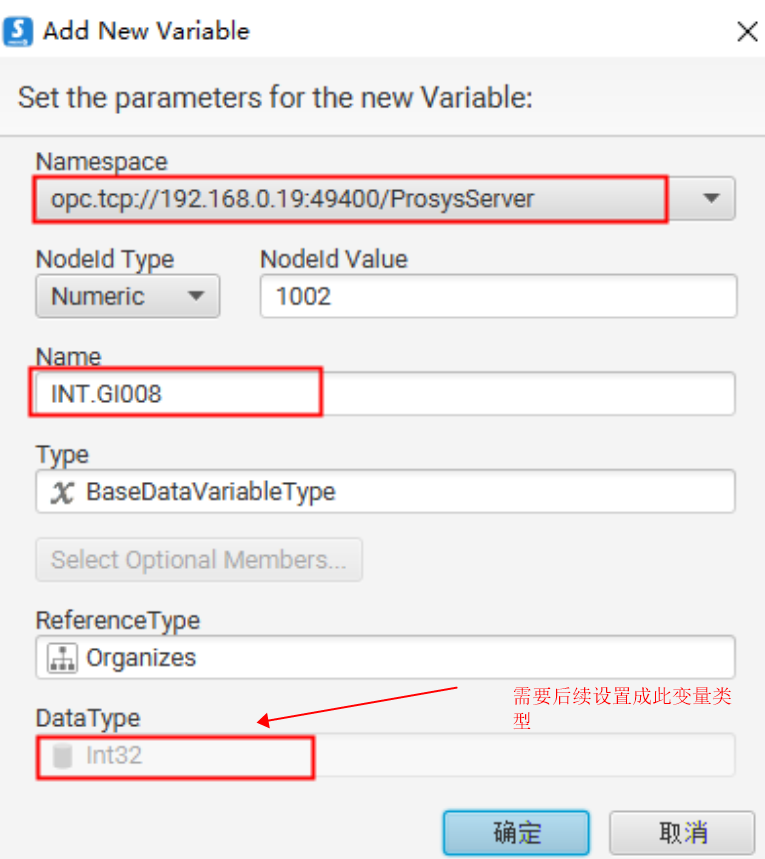Close the Add New Variable dialog
Image resolution: width=765 pixels, height=859 pixels.
click(746, 31)
